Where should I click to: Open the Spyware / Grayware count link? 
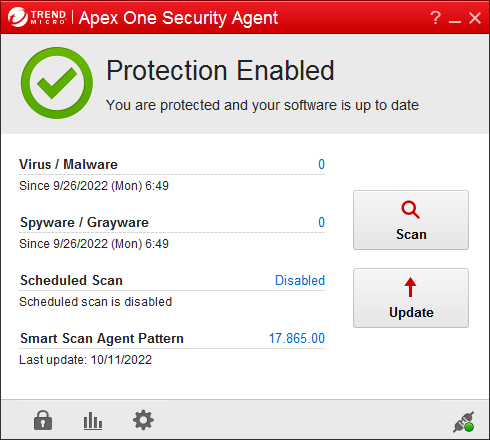coord(321,222)
